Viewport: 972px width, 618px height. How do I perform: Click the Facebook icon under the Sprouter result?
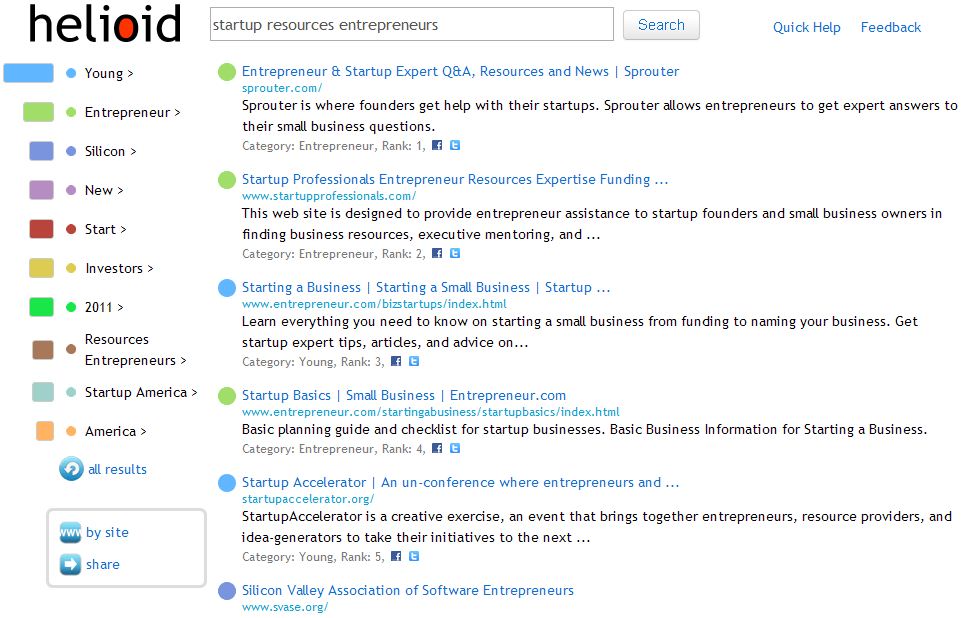coord(437,146)
